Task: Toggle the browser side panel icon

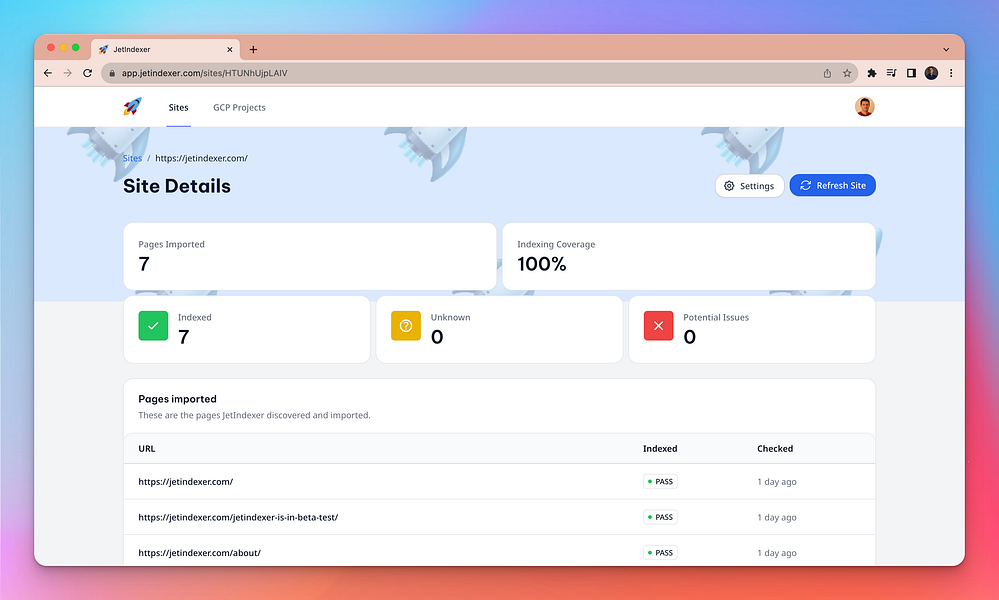Action: 911,73
